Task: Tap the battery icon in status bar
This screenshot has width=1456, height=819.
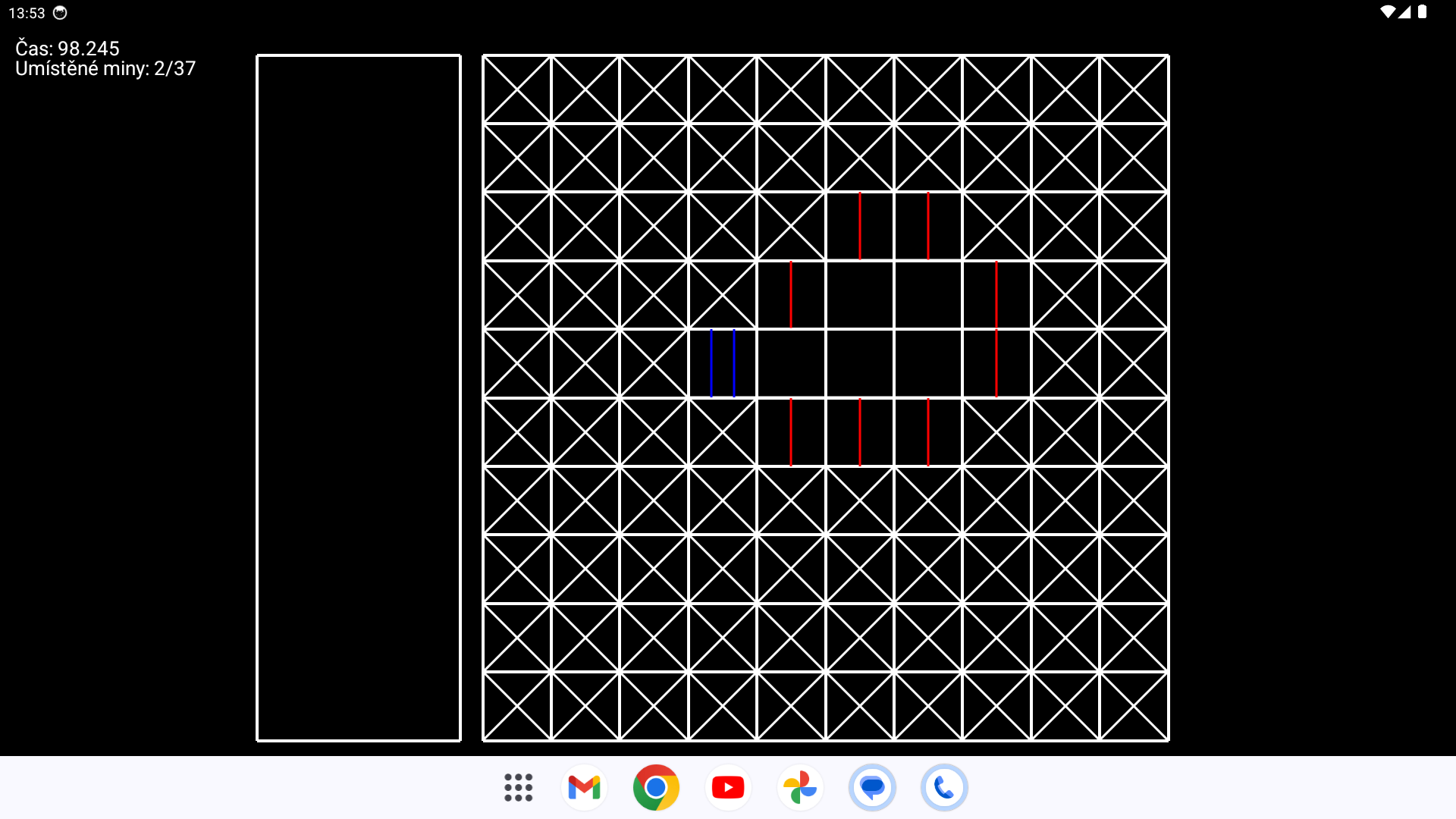Action: click(x=1423, y=12)
